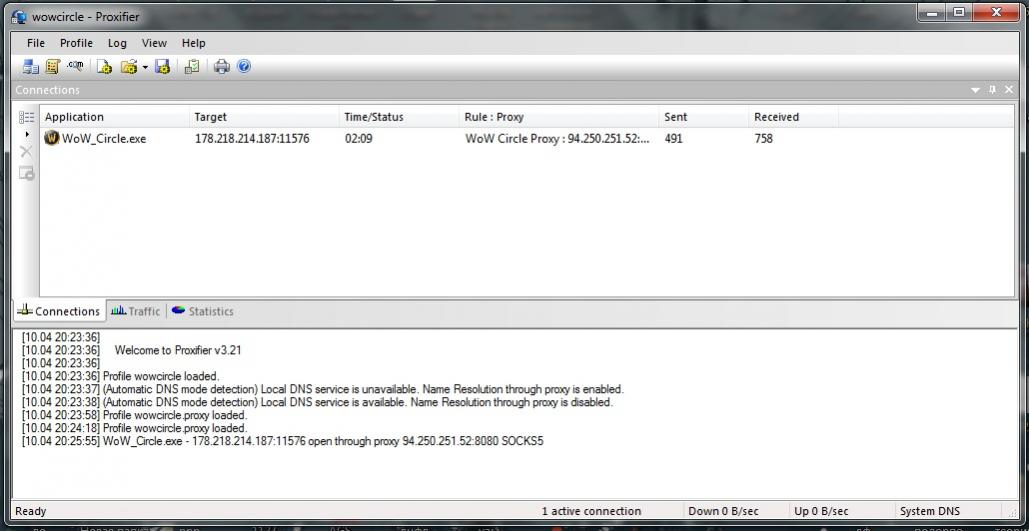
Task: Sort by the Target column header
Action: (x=210, y=117)
